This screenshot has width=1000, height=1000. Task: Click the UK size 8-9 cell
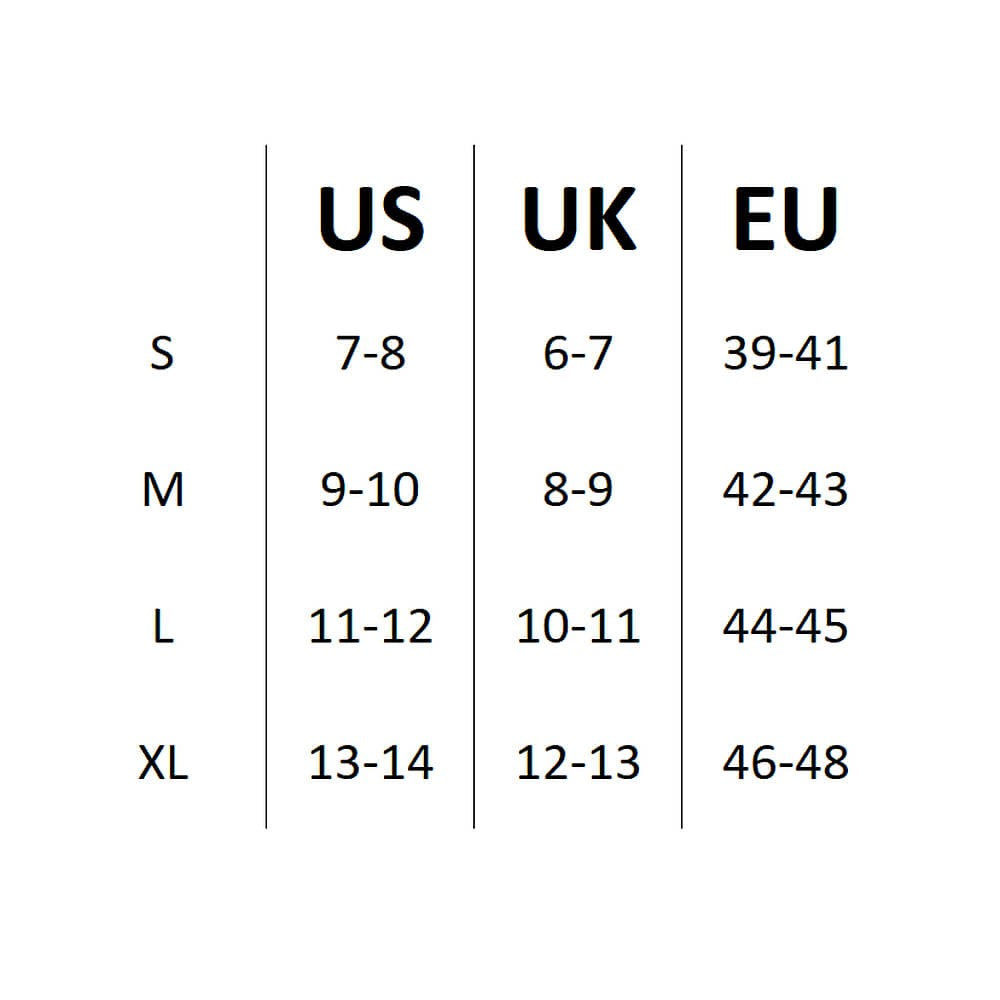pyautogui.click(x=578, y=490)
